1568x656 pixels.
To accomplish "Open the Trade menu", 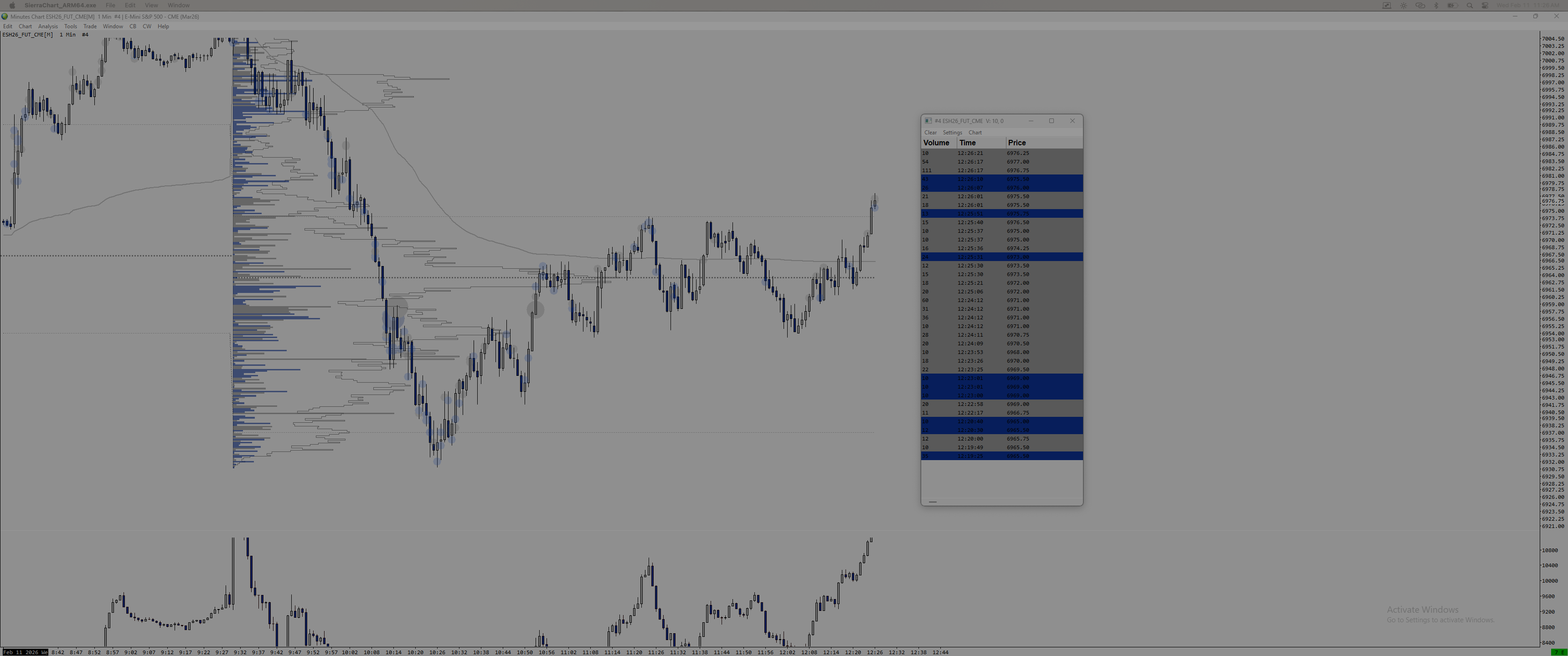I will click(x=89, y=26).
